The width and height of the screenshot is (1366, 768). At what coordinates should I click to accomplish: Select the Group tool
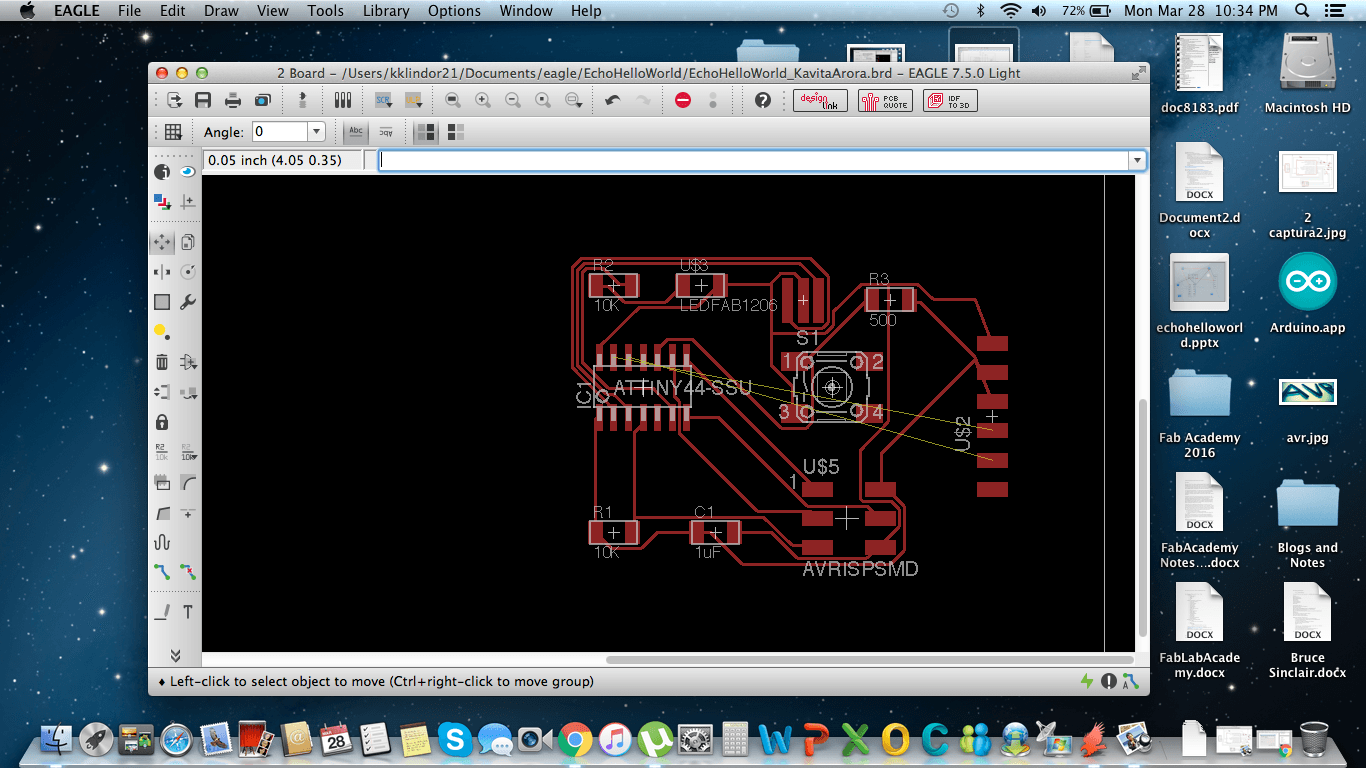point(161,302)
